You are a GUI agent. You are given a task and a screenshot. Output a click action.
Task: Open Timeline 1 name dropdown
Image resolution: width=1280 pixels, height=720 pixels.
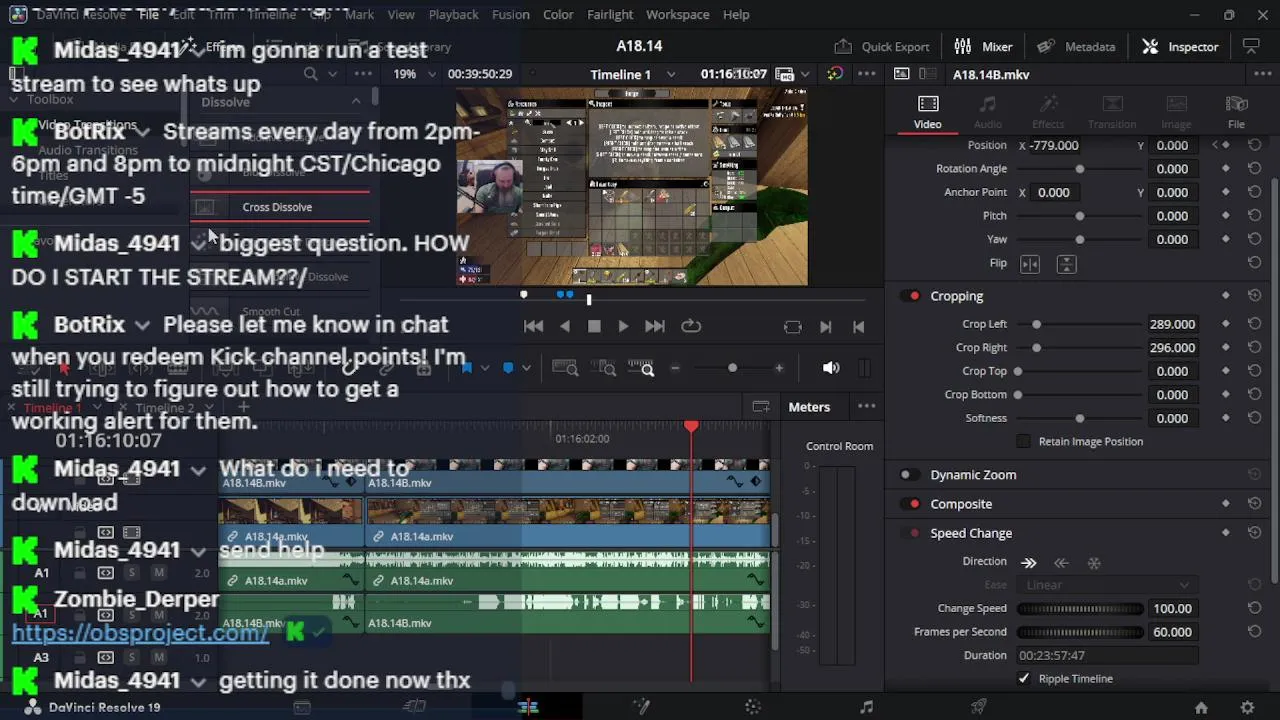pyautogui.click(x=670, y=74)
